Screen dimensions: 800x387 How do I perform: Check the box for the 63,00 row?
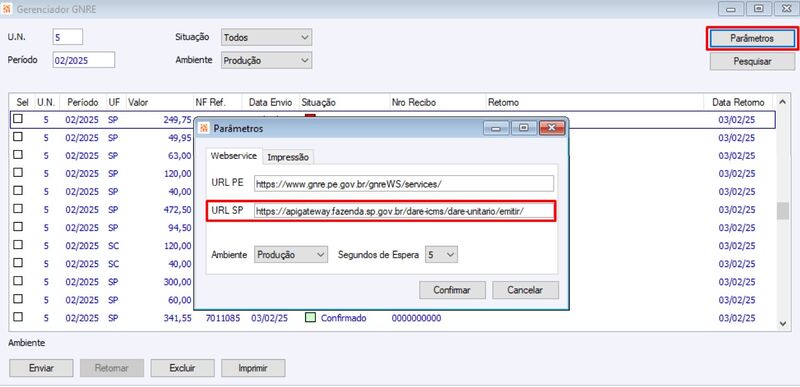[18, 154]
